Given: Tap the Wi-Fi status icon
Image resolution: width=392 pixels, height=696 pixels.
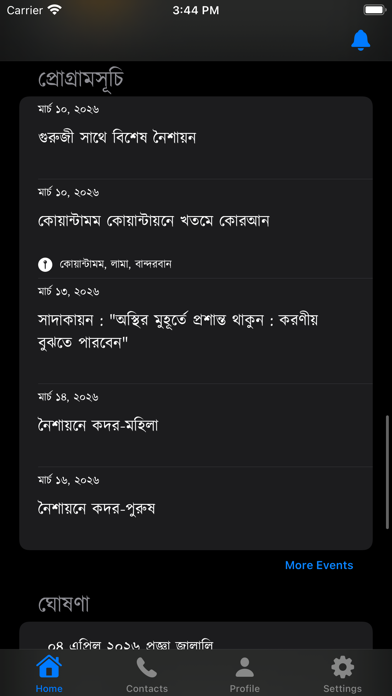Looking at the screenshot, I should (55, 10).
